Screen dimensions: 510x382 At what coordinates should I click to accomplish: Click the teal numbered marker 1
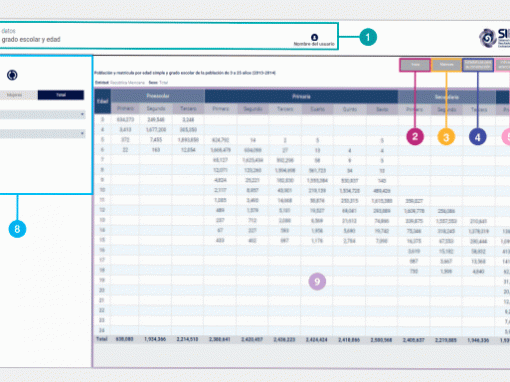tap(368, 37)
